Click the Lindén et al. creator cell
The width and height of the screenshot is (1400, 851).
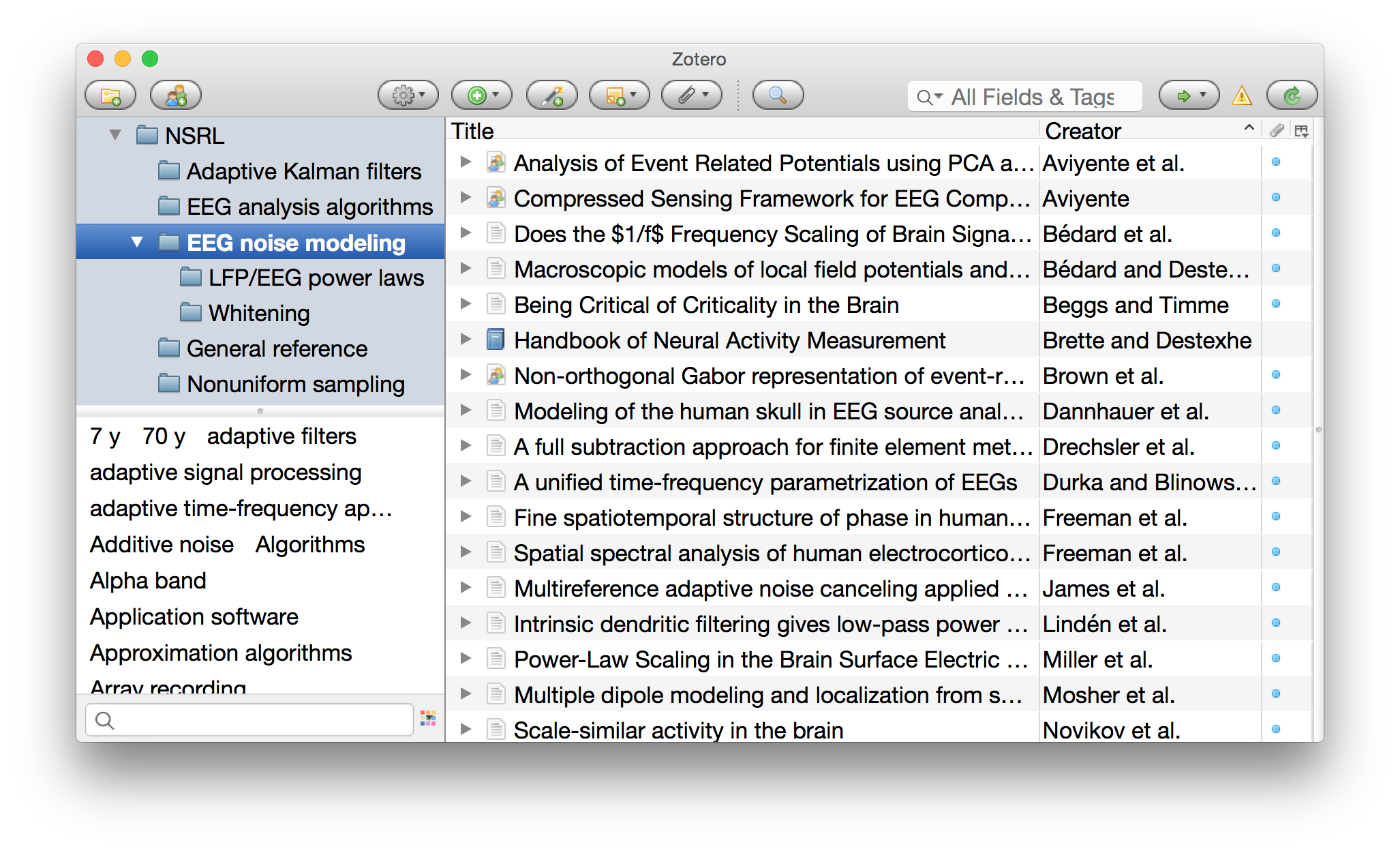tap(1150, 624)
